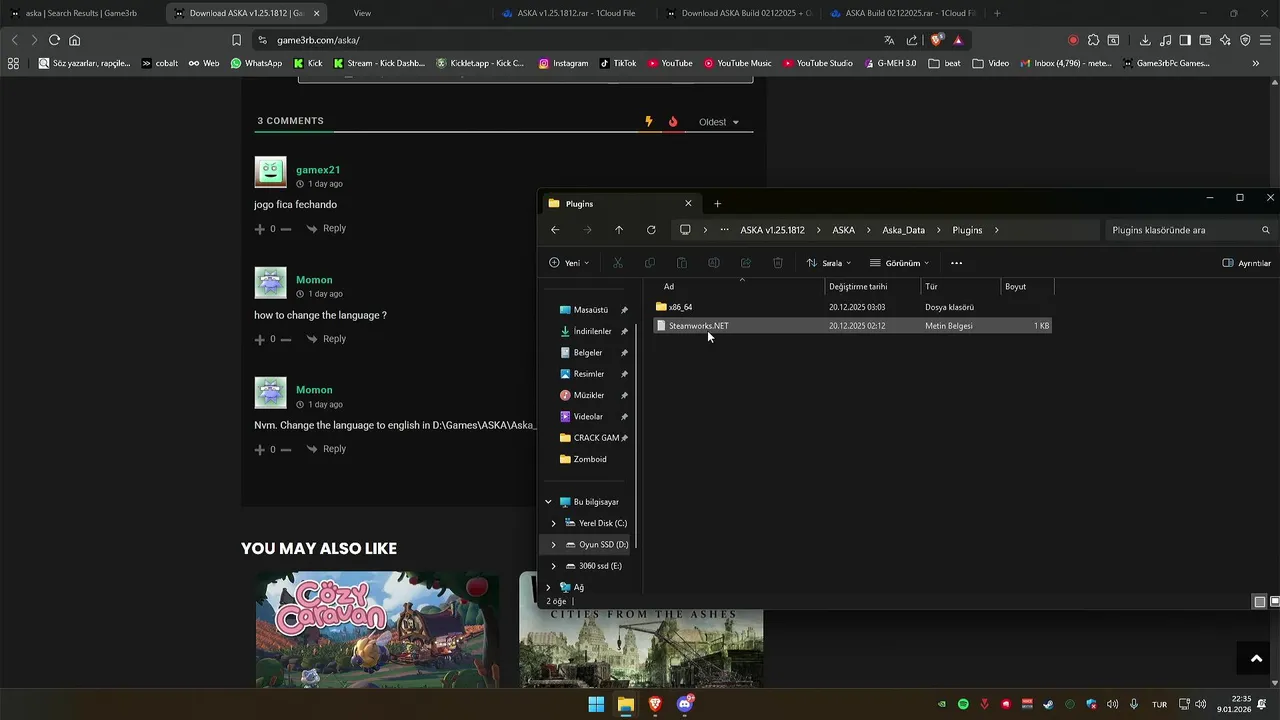Click the red record extension icon

(x=1073, y=40)
